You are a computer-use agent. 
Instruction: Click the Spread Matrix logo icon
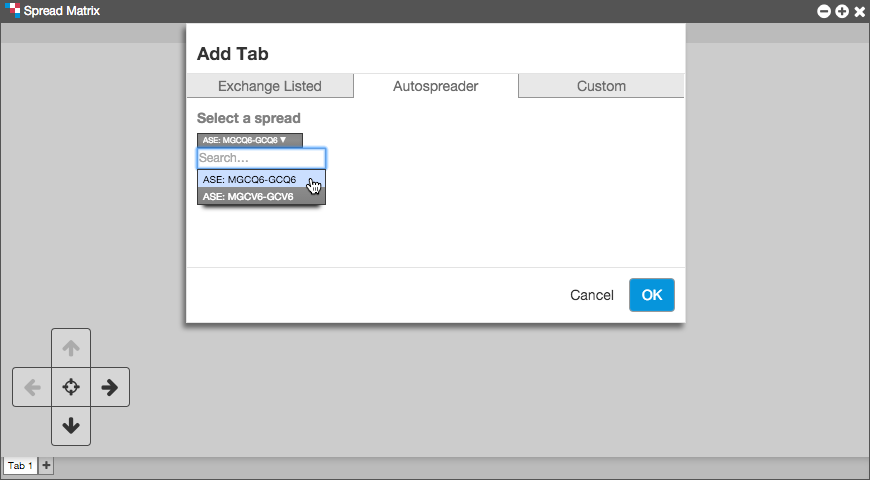click(12, 11)
